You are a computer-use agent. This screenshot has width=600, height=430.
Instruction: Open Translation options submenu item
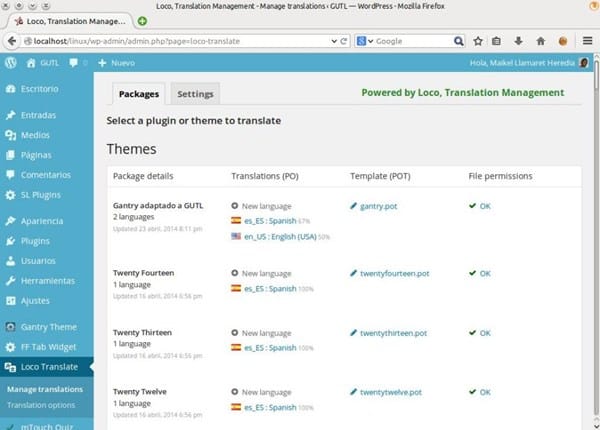click(x=40, y=405)
